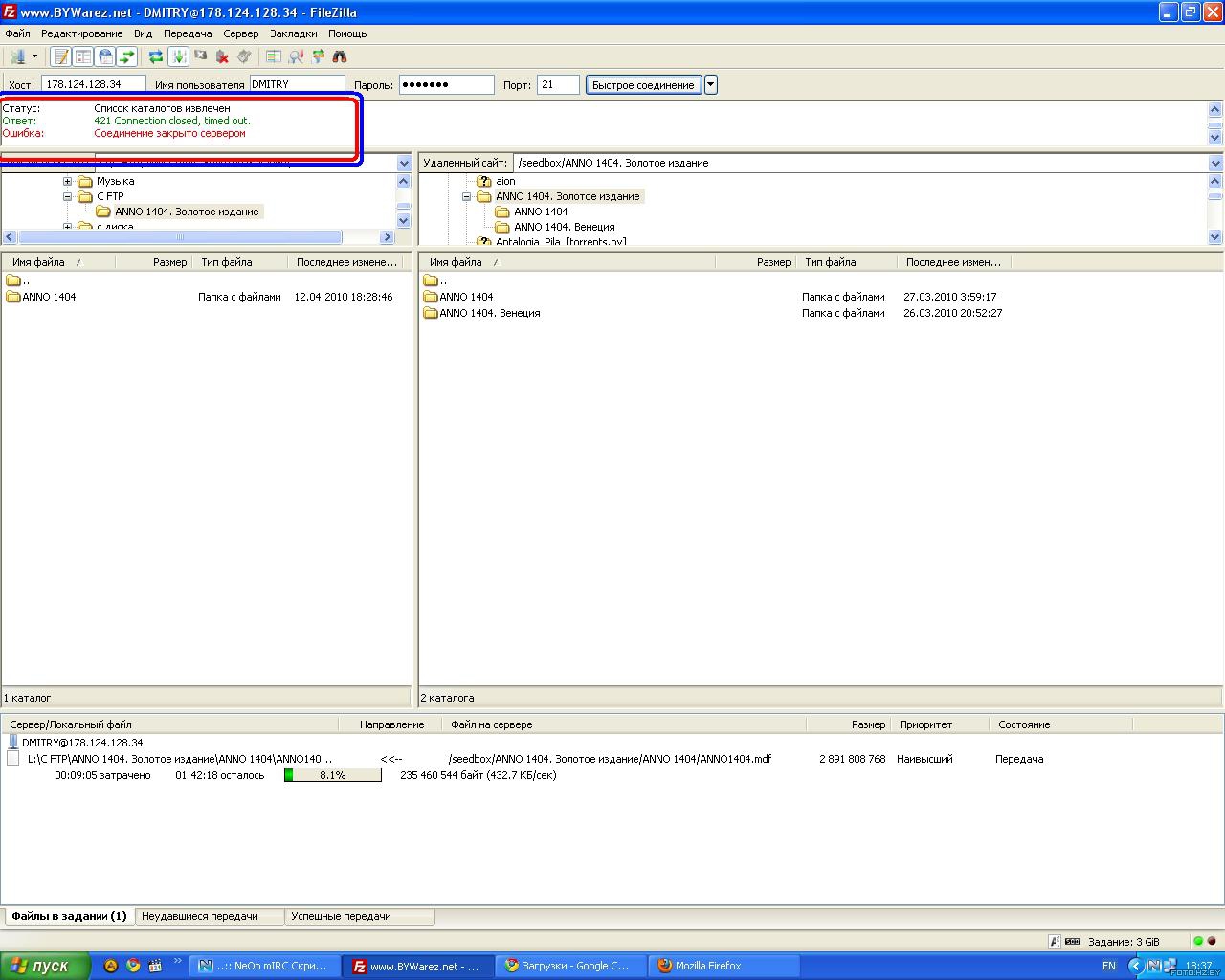Open the quick connect history dropdown
The width and height of the screenshot is (1225, 980).
tap(711, 84)
